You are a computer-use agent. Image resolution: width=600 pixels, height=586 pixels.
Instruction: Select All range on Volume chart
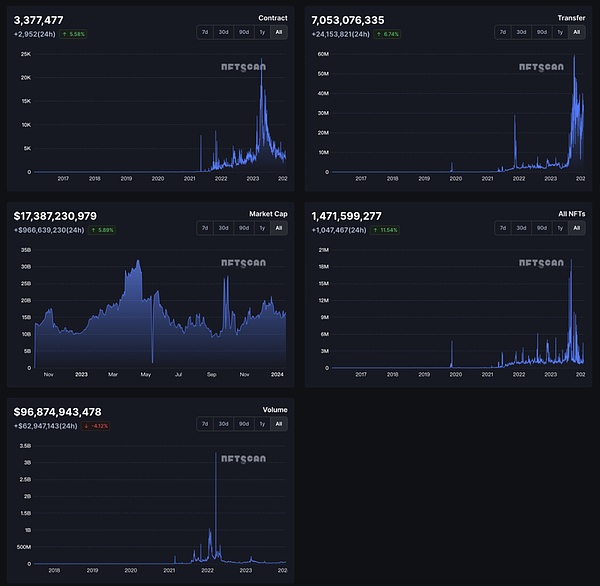(x=280, y=424)
